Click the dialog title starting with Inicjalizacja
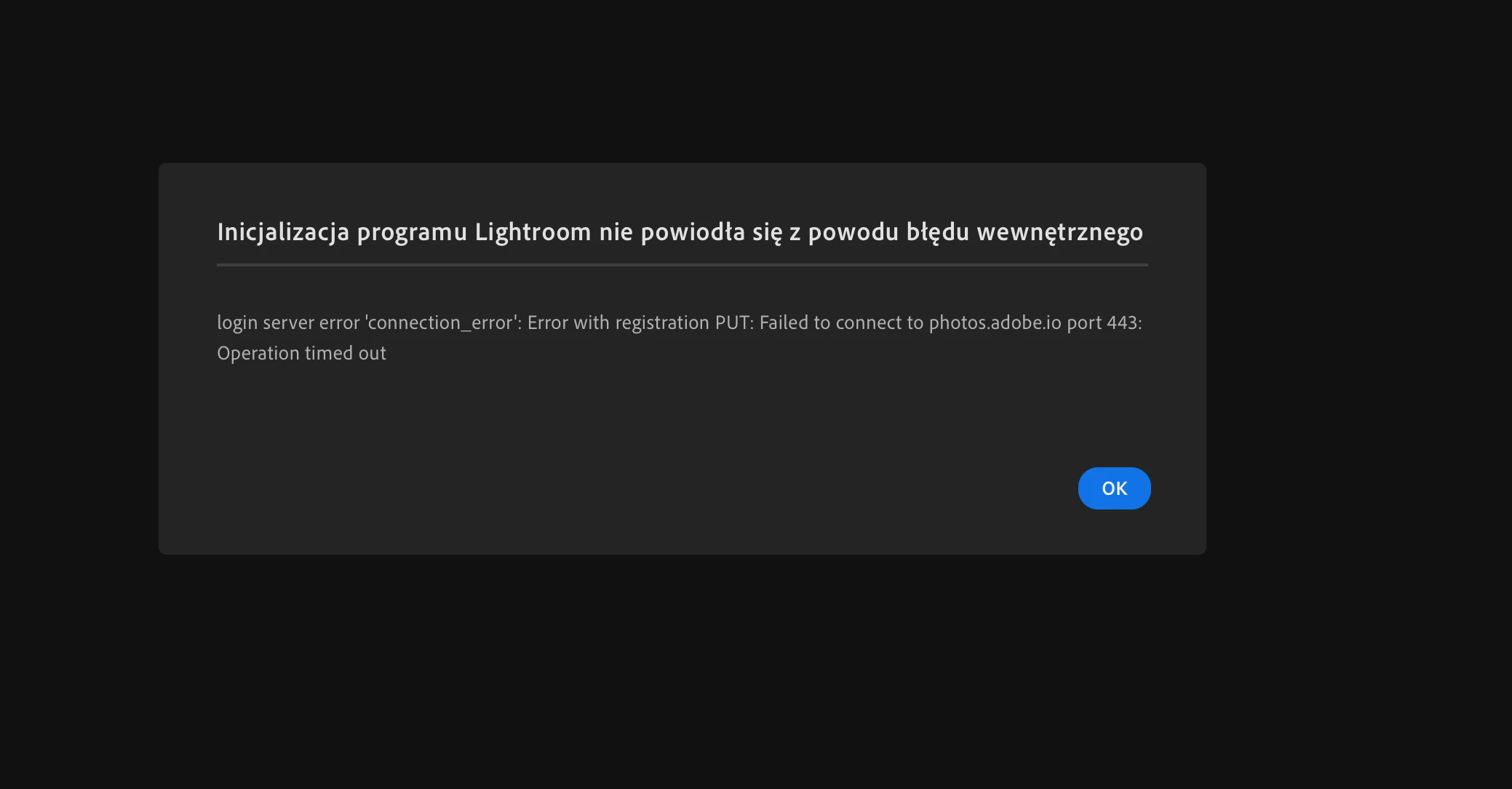This screenshot has width=1512, height=789. [x=680, y=232]
